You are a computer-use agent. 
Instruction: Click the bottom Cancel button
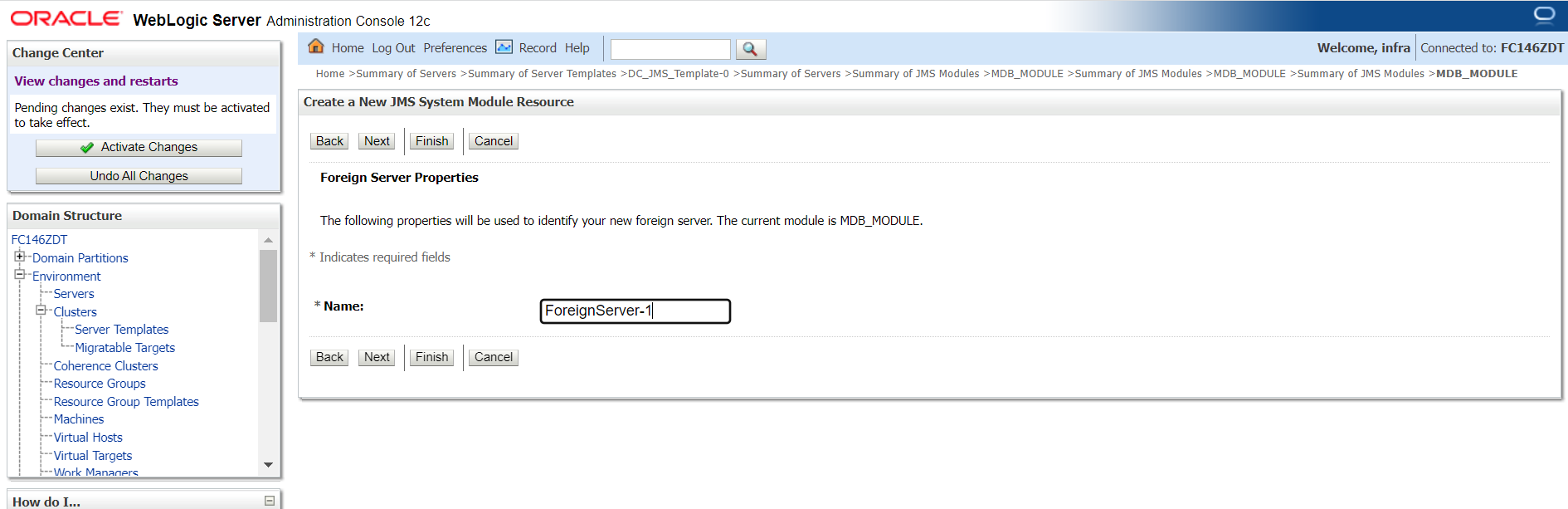494,357
